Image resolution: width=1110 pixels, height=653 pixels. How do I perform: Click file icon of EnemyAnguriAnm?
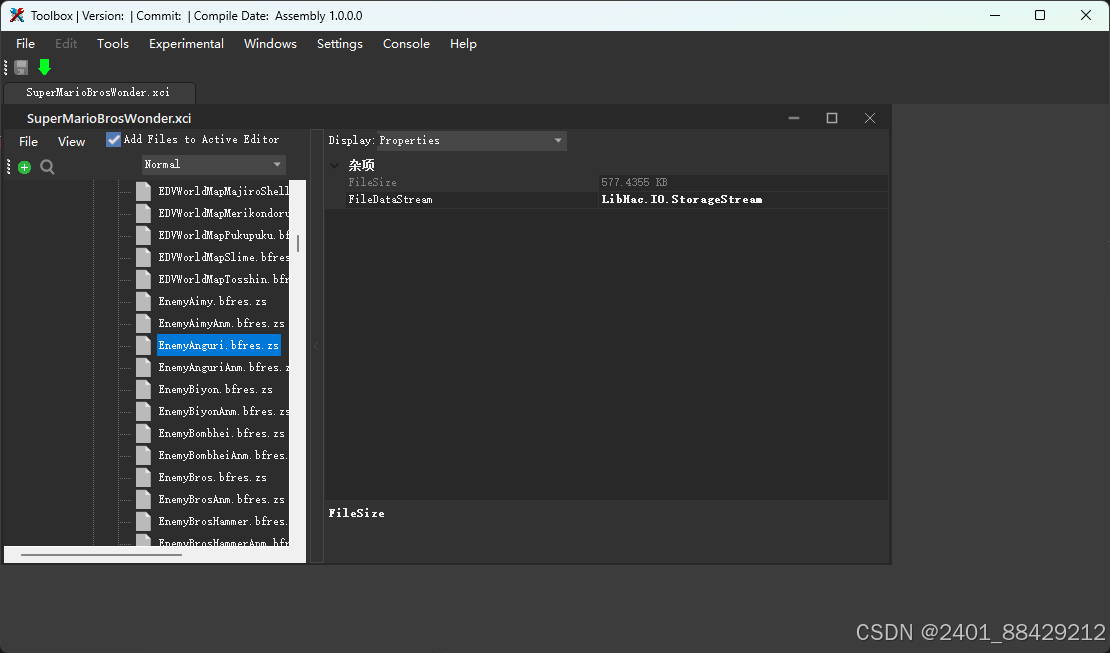[x=144, y=367]
